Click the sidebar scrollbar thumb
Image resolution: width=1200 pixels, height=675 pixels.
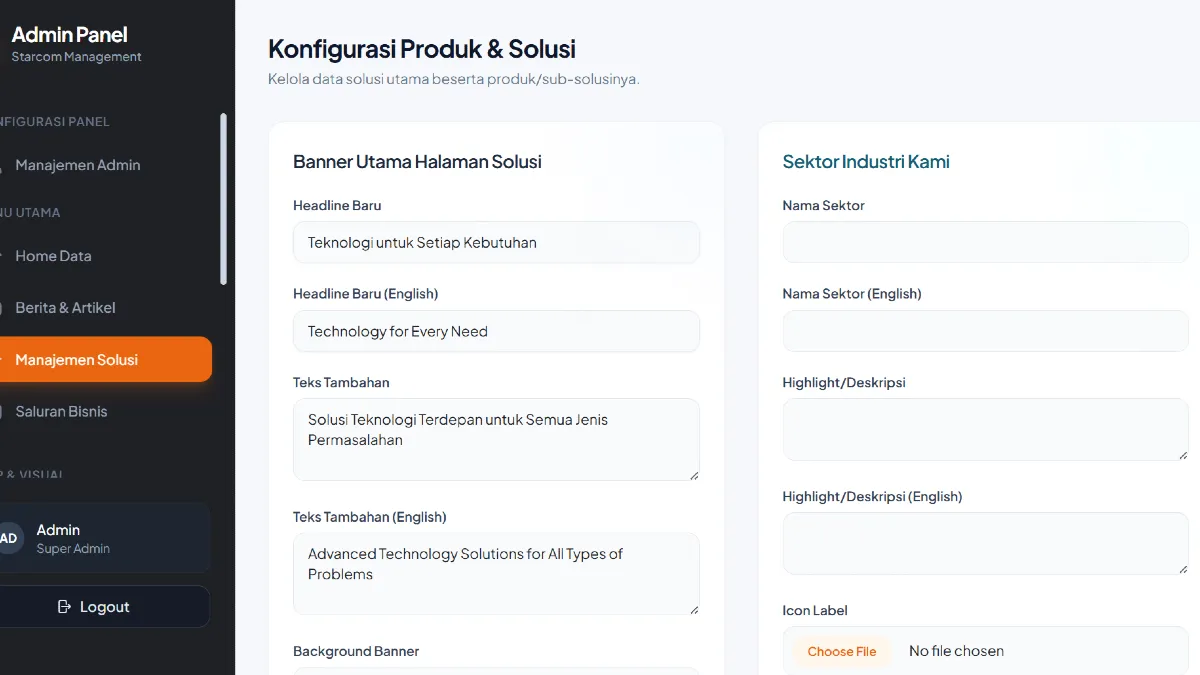click(x=223, y=199)
